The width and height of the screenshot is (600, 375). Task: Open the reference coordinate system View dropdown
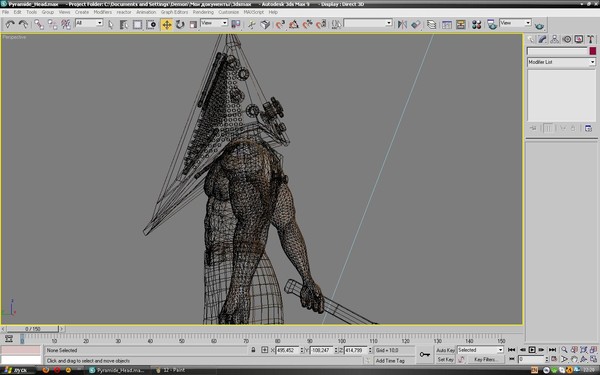tap(214, 23)
